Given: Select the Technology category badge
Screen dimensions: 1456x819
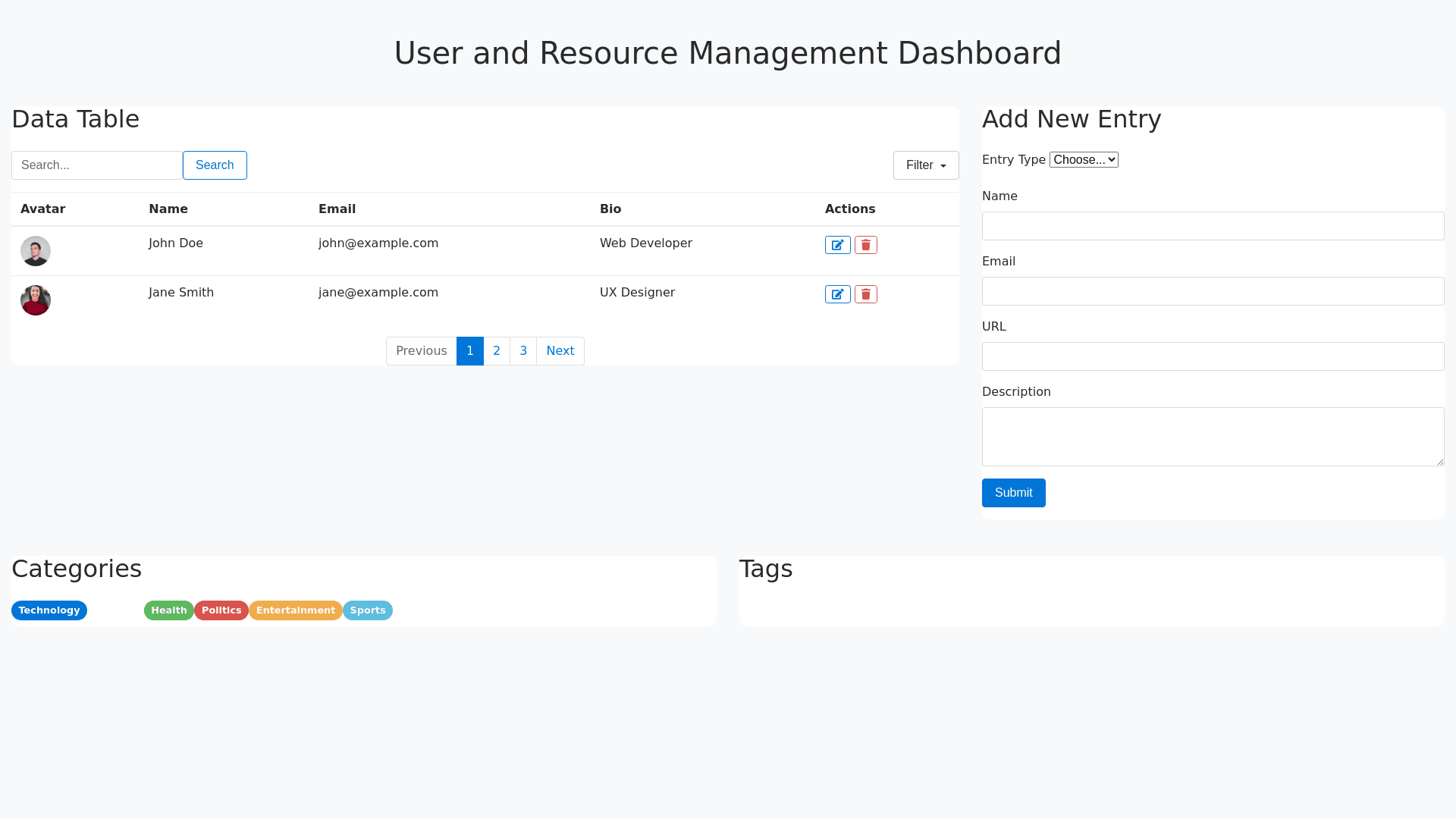Looking at the screenshot, I should click(49, 610).
